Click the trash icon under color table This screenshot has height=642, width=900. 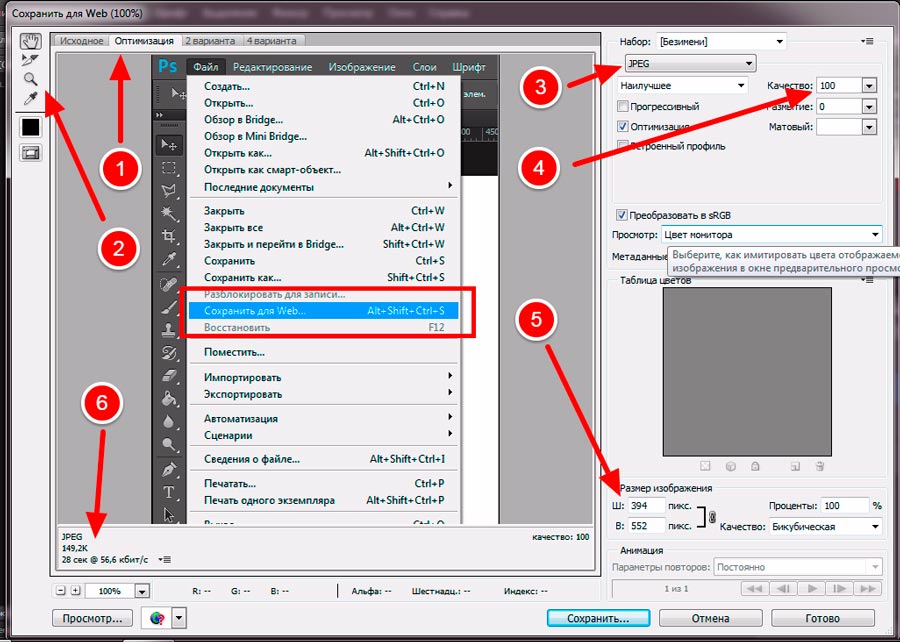820,466
